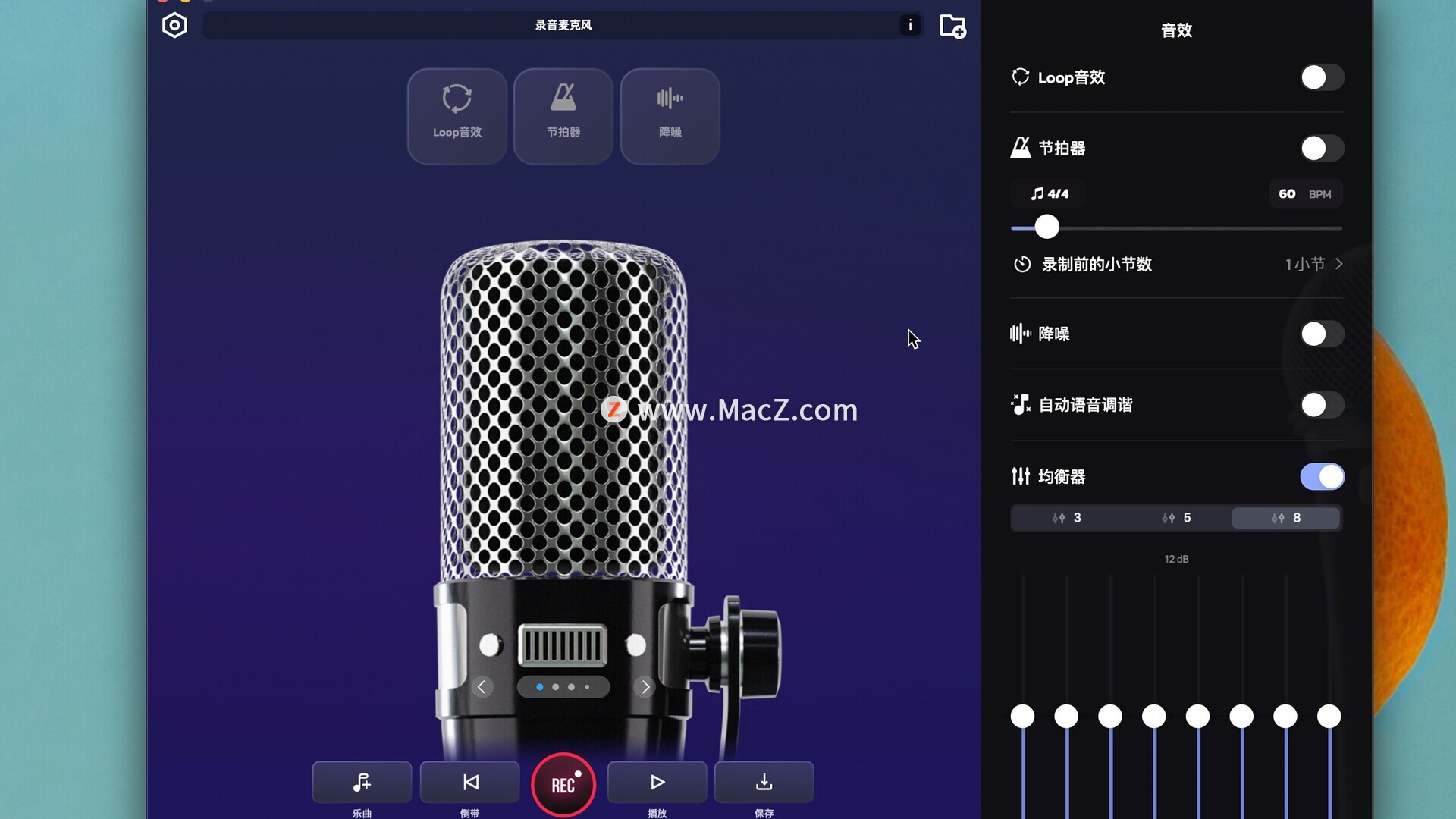Click the 60 BPM value field

(1305, 194)
